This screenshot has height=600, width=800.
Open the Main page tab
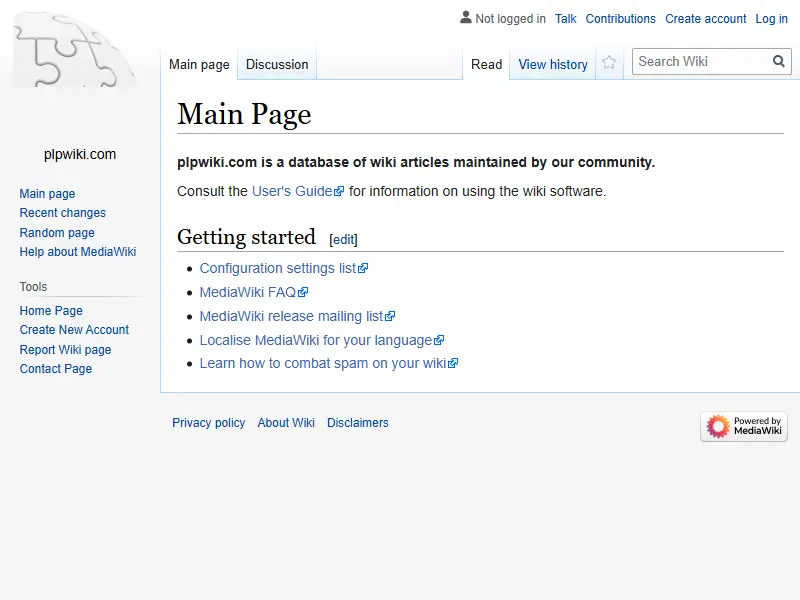(199, 65)
